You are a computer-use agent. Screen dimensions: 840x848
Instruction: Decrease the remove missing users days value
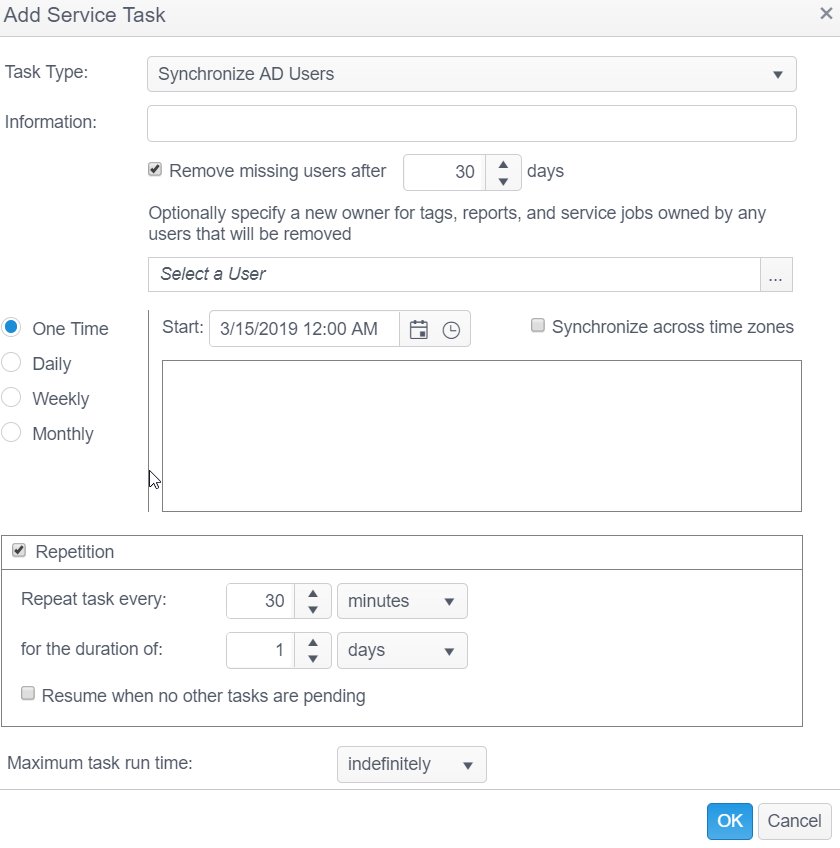point(503,181)
